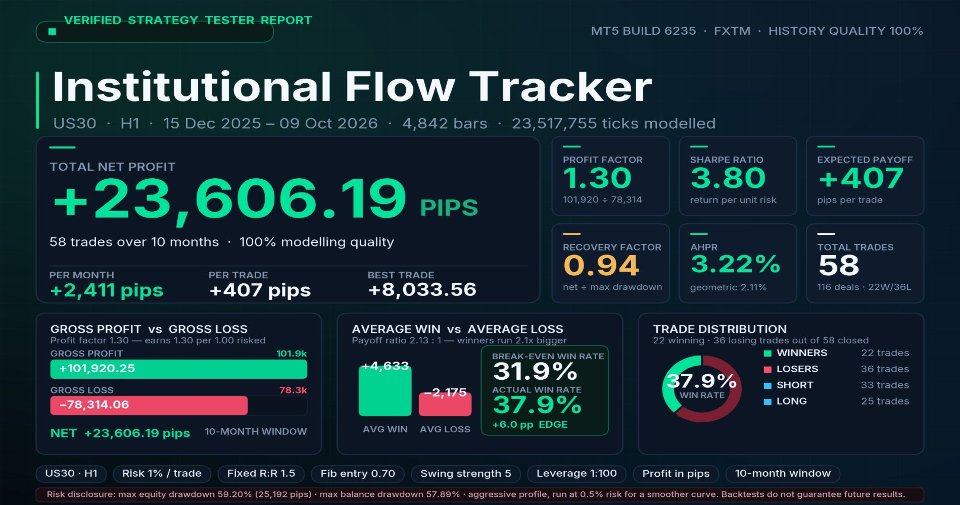Viewport: 960px width, 505px height.
Task: Open the Profit Factor 1.30 card
Action: 610,176
